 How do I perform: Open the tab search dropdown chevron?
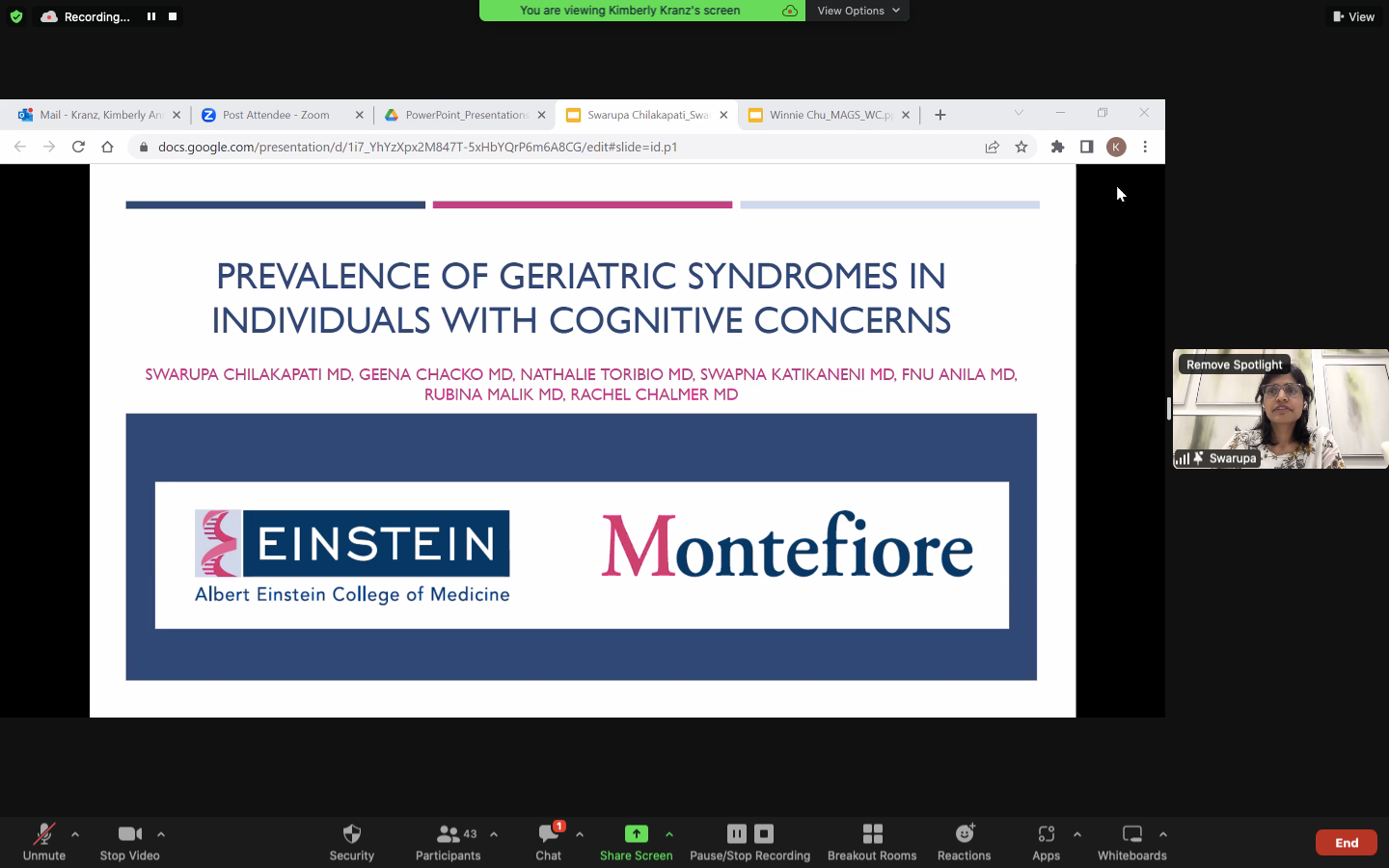coord(1019,113)
